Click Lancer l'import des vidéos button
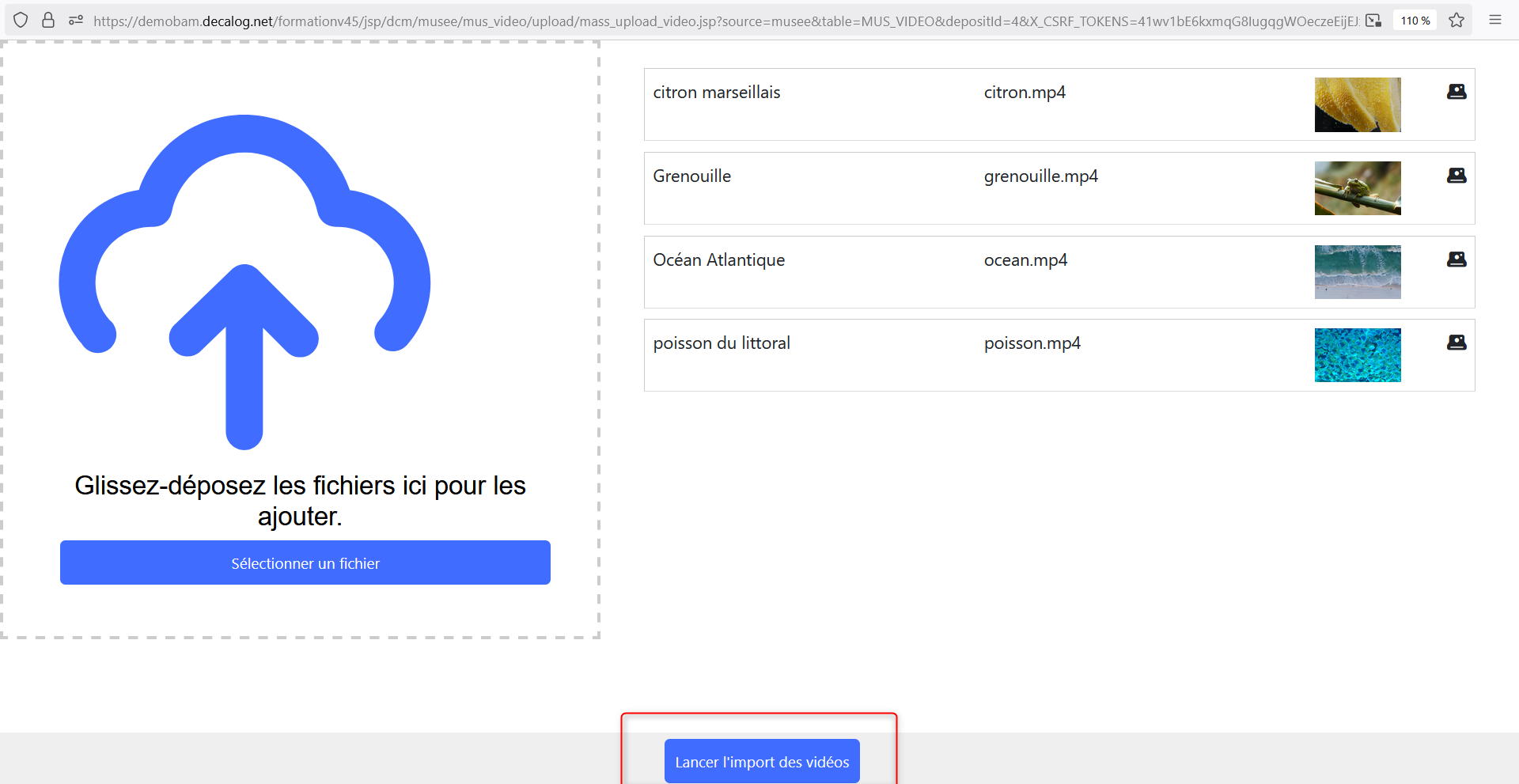 (762, 761)
